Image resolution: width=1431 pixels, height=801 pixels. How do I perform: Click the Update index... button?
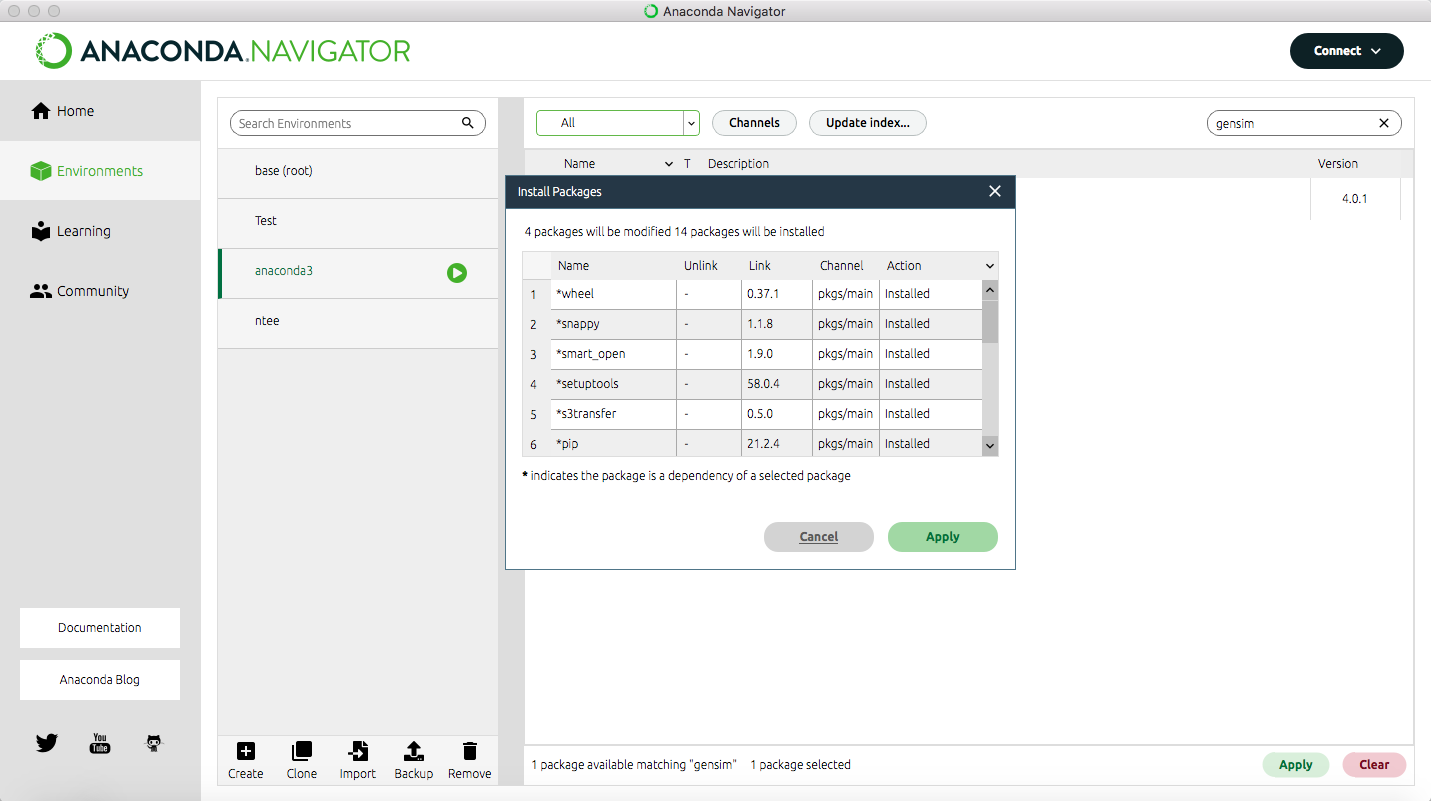pyautogui.click(x=868, y=123)
